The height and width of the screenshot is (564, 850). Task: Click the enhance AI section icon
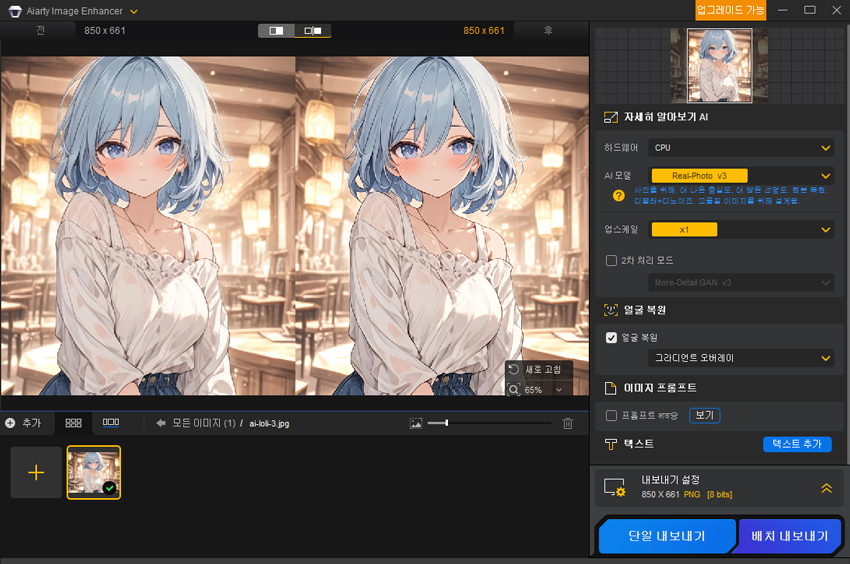click(x=611, y=117)
